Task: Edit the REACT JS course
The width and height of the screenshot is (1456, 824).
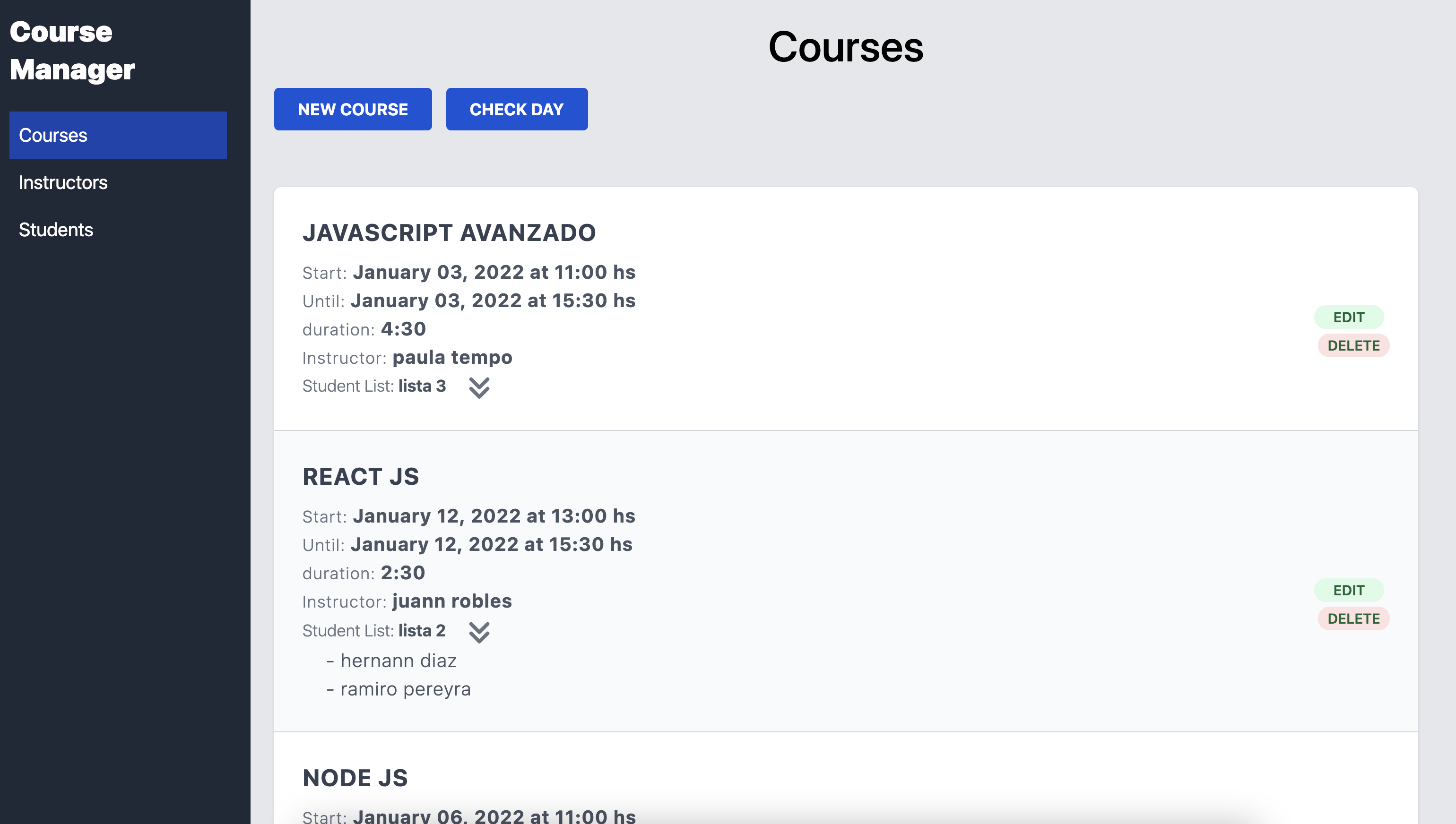Action: click(x=1348, y=590)
